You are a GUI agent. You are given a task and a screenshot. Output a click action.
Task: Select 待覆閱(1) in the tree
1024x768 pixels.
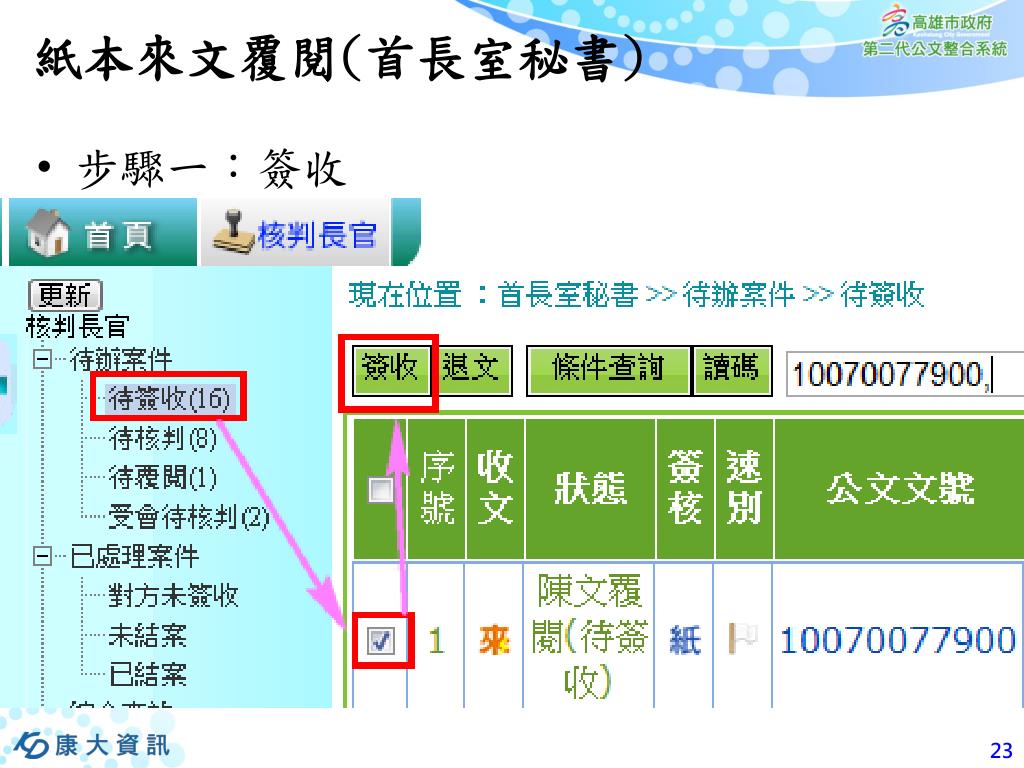click(163, 477)
